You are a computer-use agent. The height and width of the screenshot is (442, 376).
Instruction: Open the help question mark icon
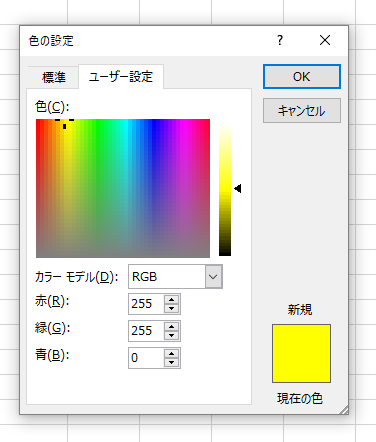click(280, 40)
